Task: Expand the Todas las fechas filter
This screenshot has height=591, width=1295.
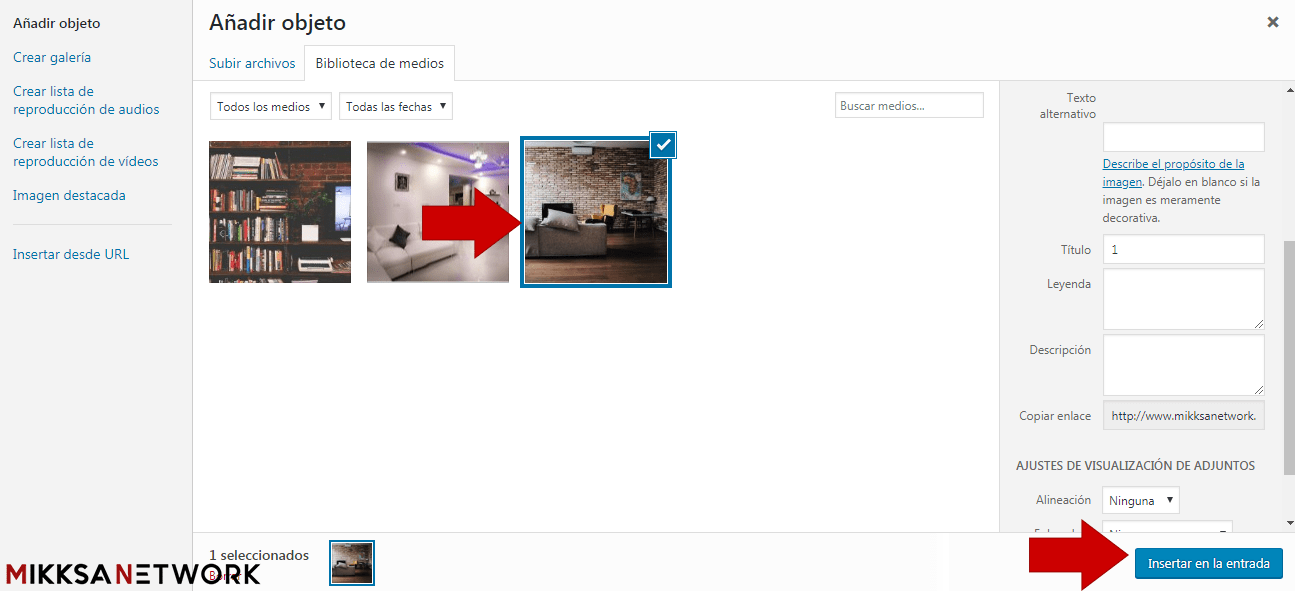Action: (395, 106)
